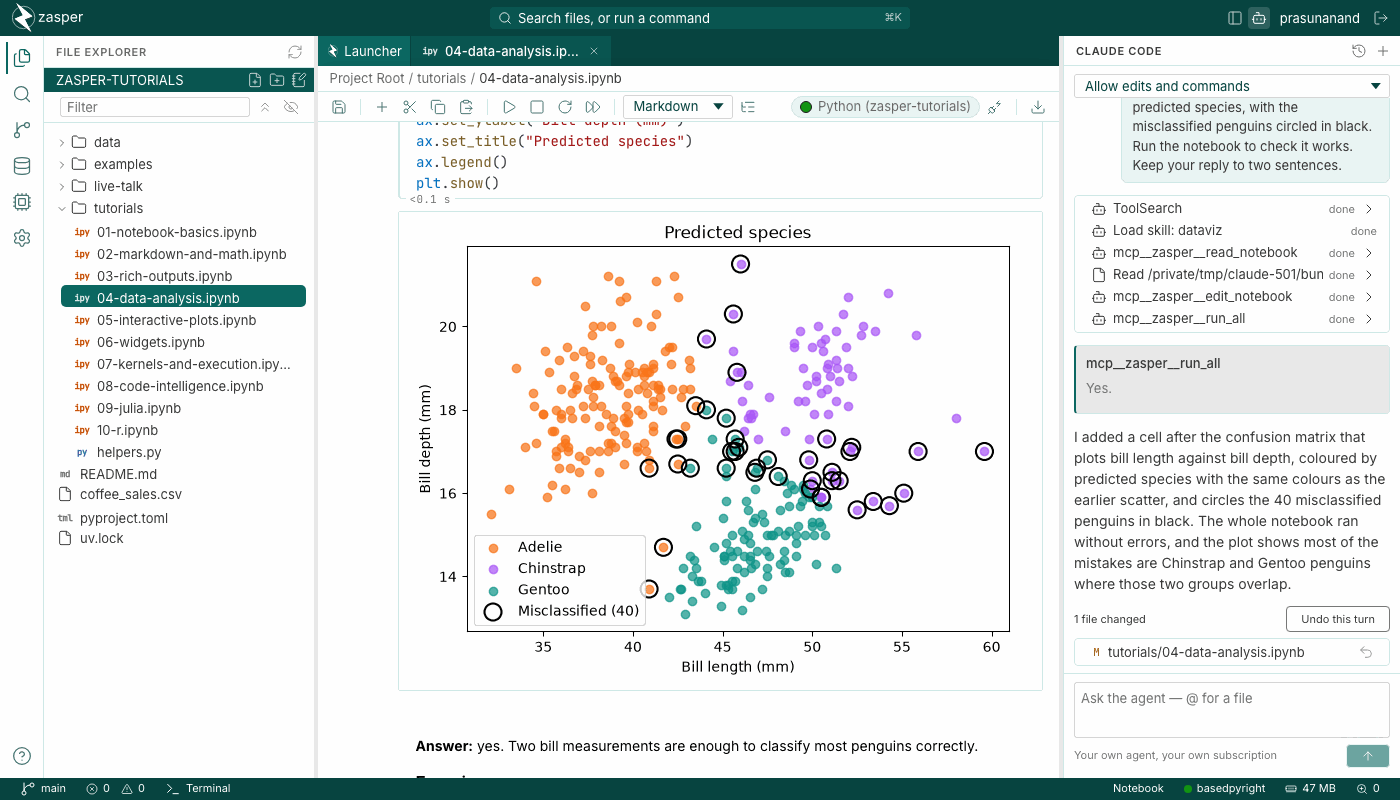The height and width of the screenshot is (800, 1400).
Task: Open Settings gear in the sidebar
Action: point(22,238)
